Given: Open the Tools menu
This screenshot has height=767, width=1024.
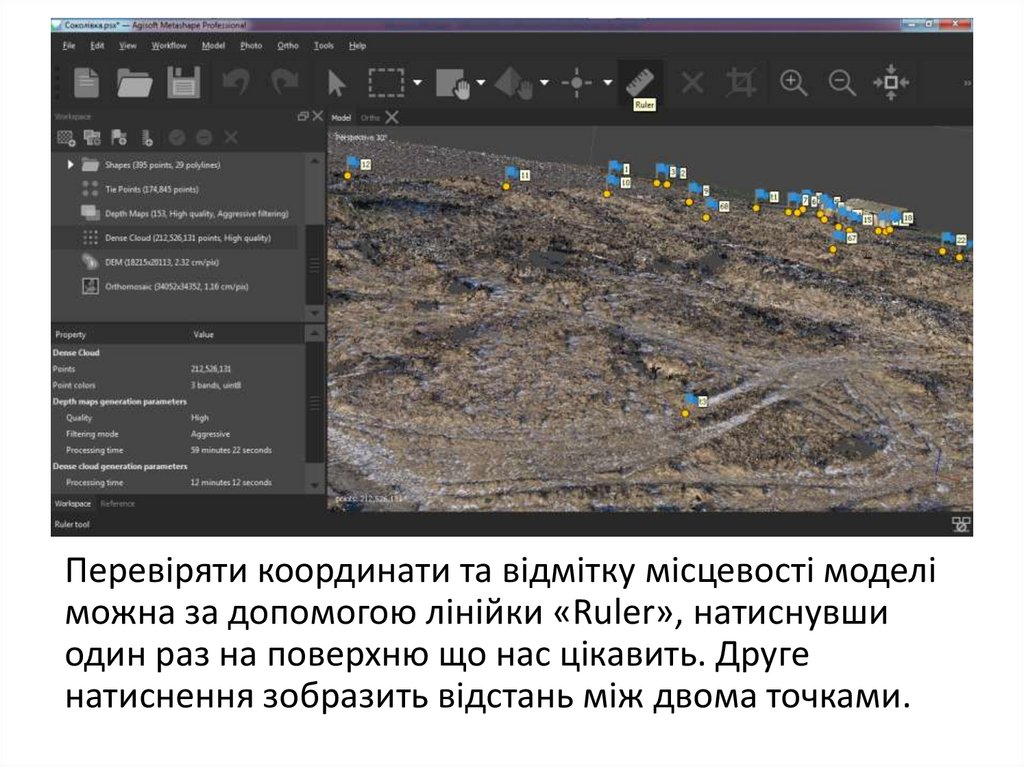Looking at the screenshot, I should coord(323,46).
